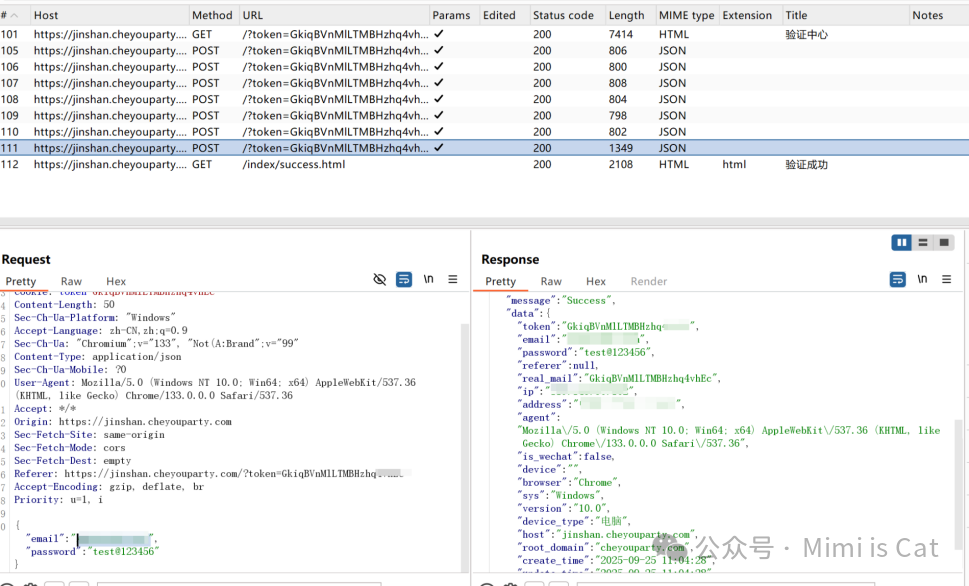Open the Response panel hamburger menu
The width and height of the screenshot is (969, 586).
pos(947,279)
